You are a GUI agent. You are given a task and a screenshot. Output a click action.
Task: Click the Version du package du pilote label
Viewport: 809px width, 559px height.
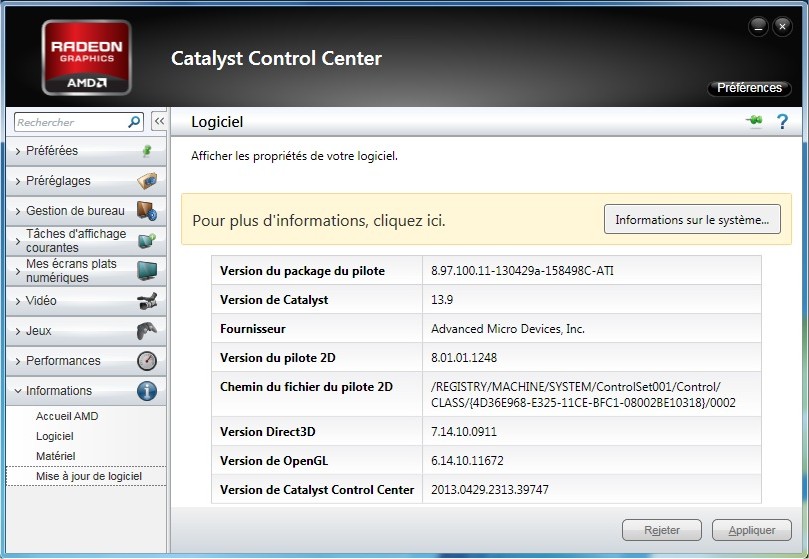pyautogui.click(x=302, y=271)
